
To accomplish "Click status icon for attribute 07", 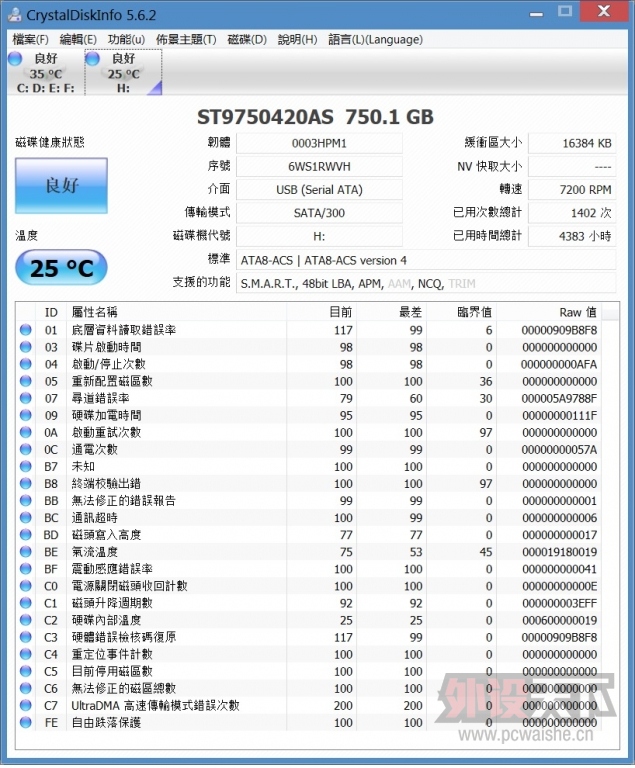I will point(25,398).
